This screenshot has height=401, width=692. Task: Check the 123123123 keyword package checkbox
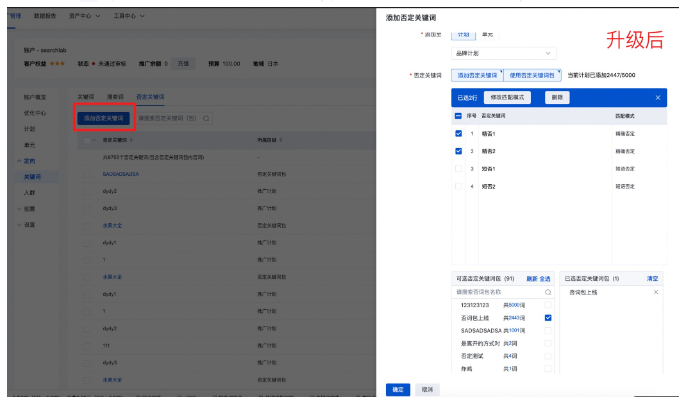tap(548, 304)
